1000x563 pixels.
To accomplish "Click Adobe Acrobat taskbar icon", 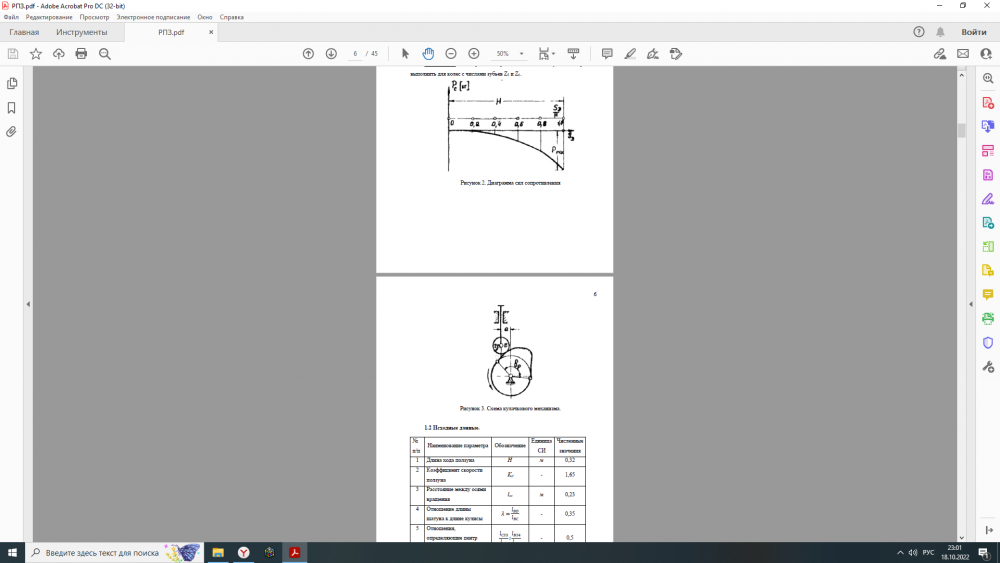I will pos(295,553).
